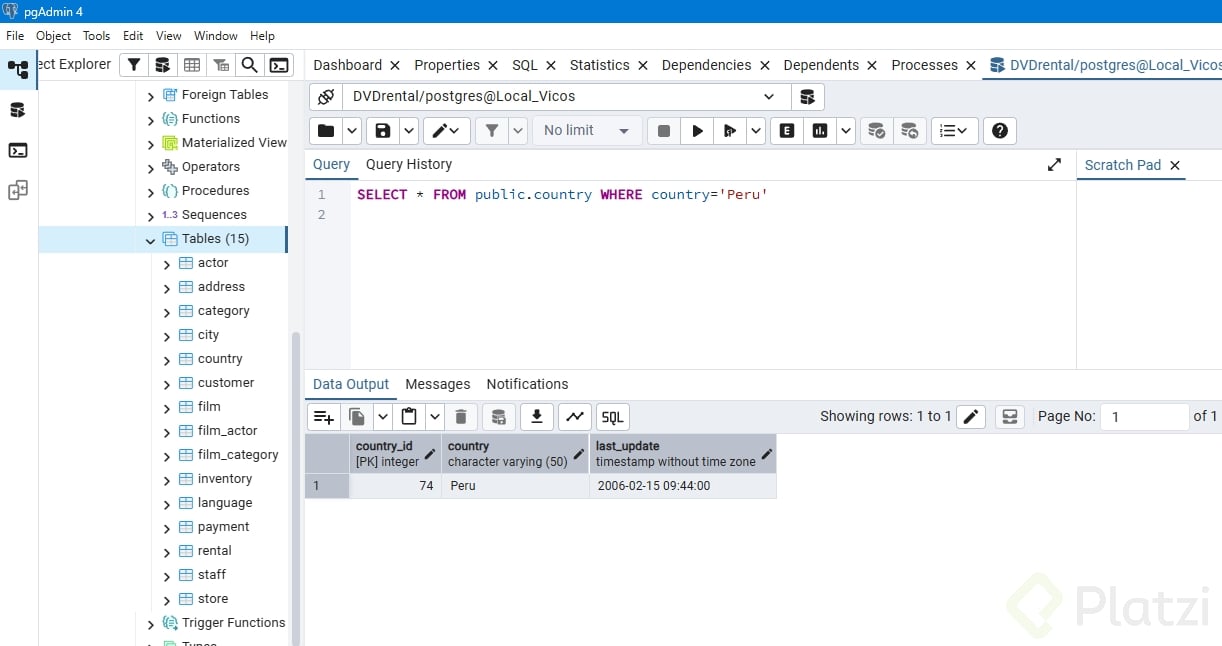
Task: Collapse the Tables (15) tree node
Action: (x=151, y=240)
